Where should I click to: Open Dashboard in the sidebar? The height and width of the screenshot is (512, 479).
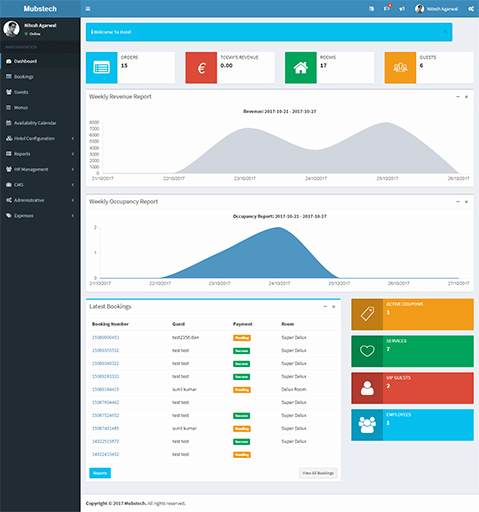[40, 61]
